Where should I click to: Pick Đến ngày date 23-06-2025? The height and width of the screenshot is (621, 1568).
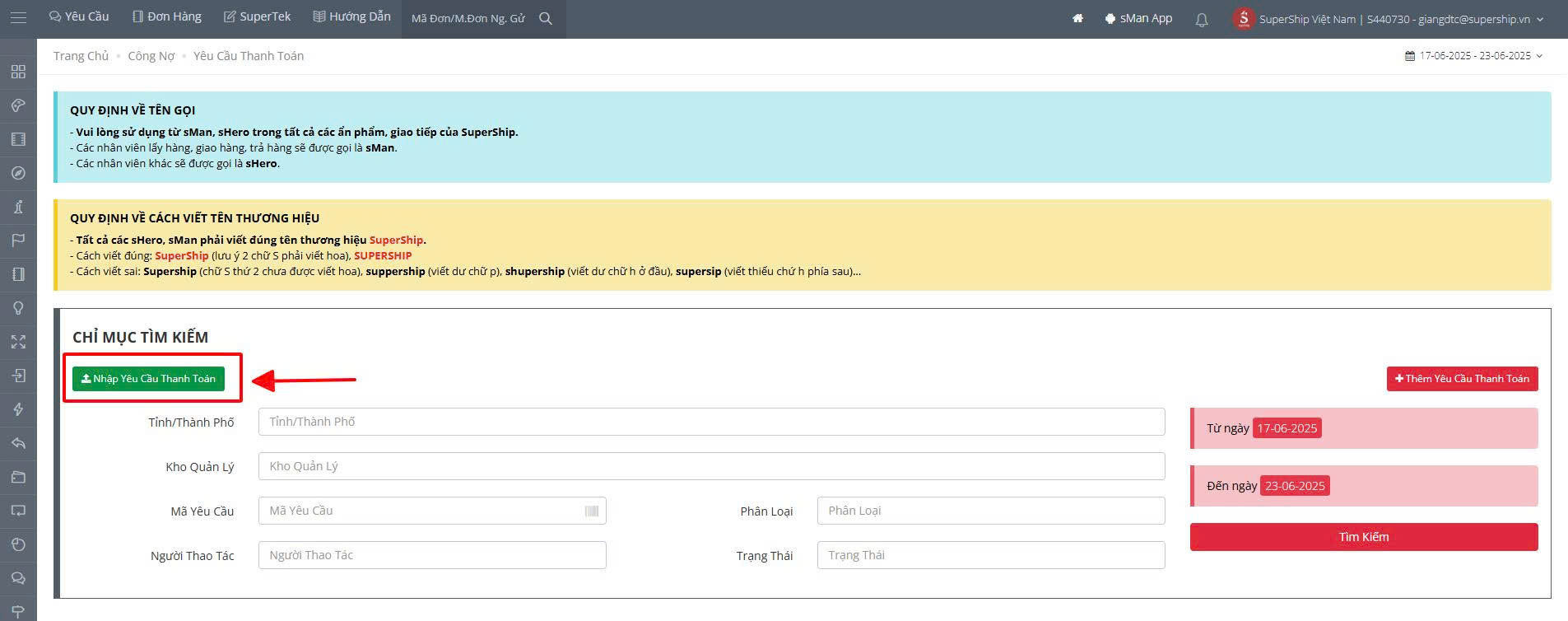click(x=1295, y=486)
